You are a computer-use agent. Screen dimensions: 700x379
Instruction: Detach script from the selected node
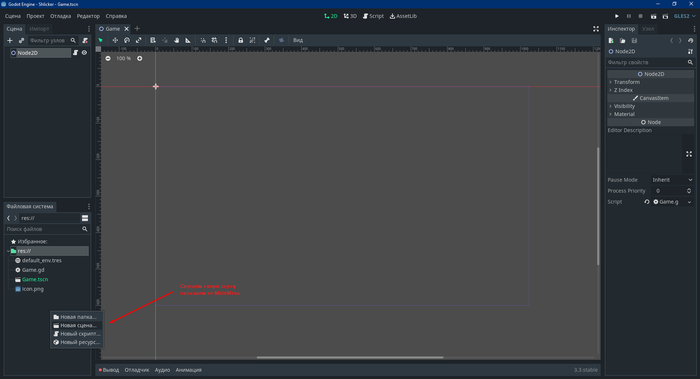pos(85,41)
